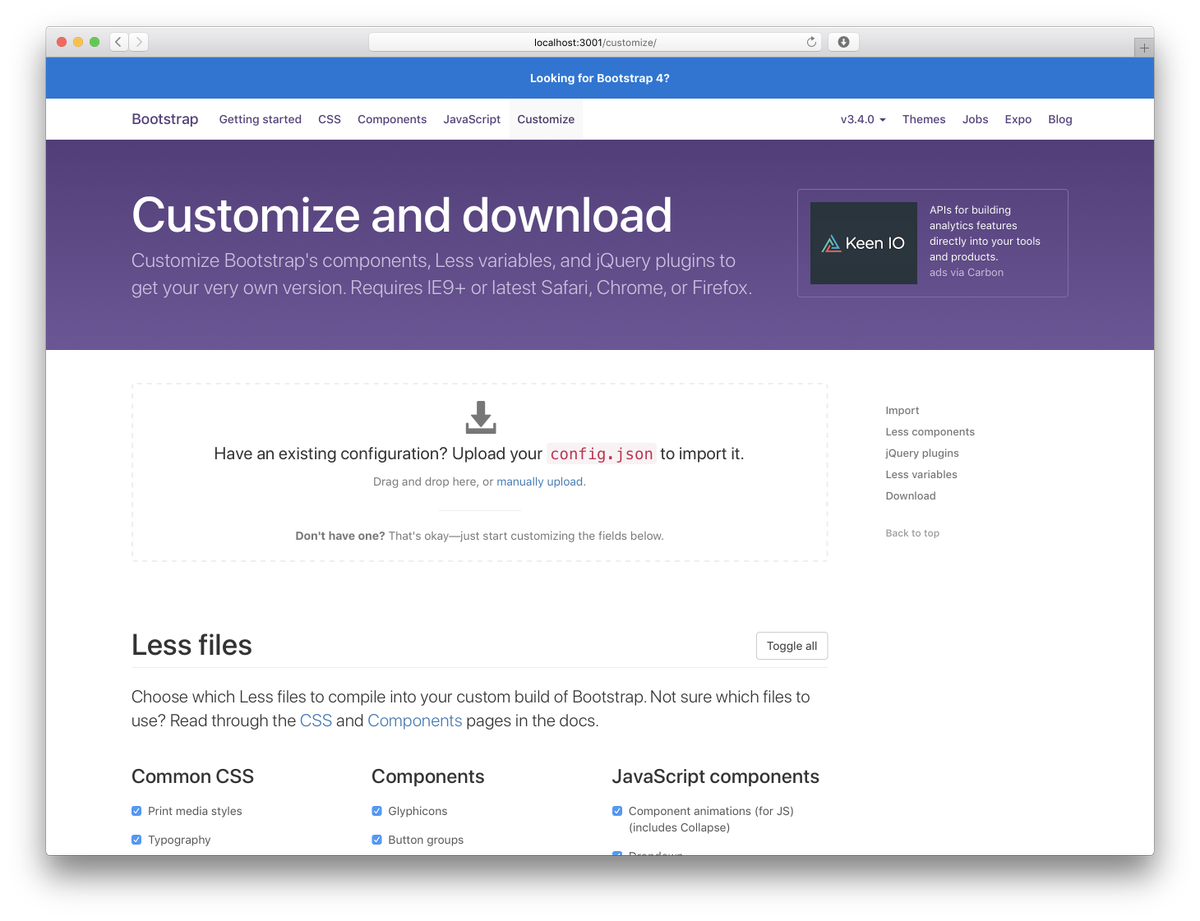
Task: Open Safari downloads icon
Action: tap(843, 42)
